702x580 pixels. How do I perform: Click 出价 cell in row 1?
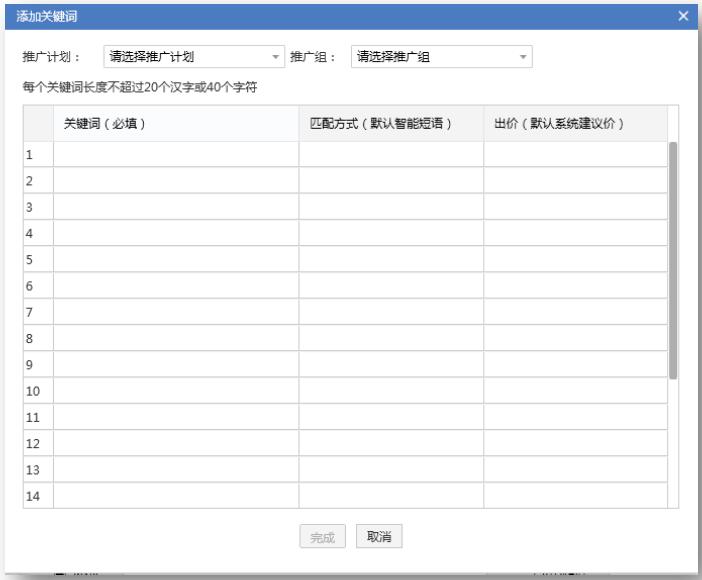point(575,154)
